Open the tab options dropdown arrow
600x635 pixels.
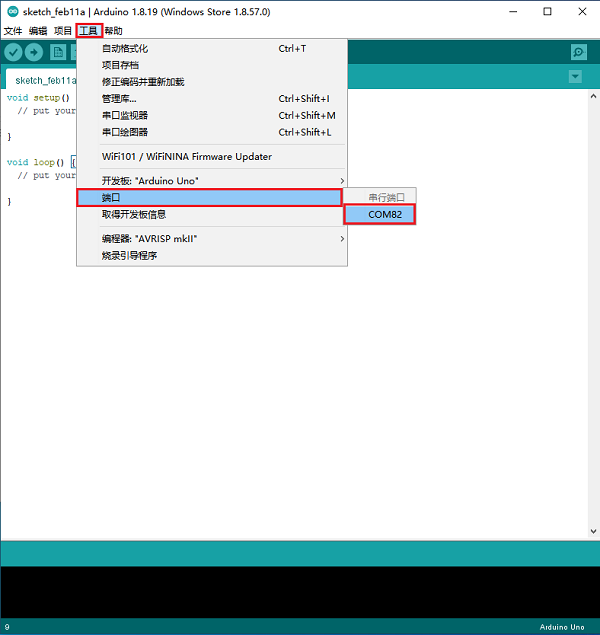[x=575, y=77]
